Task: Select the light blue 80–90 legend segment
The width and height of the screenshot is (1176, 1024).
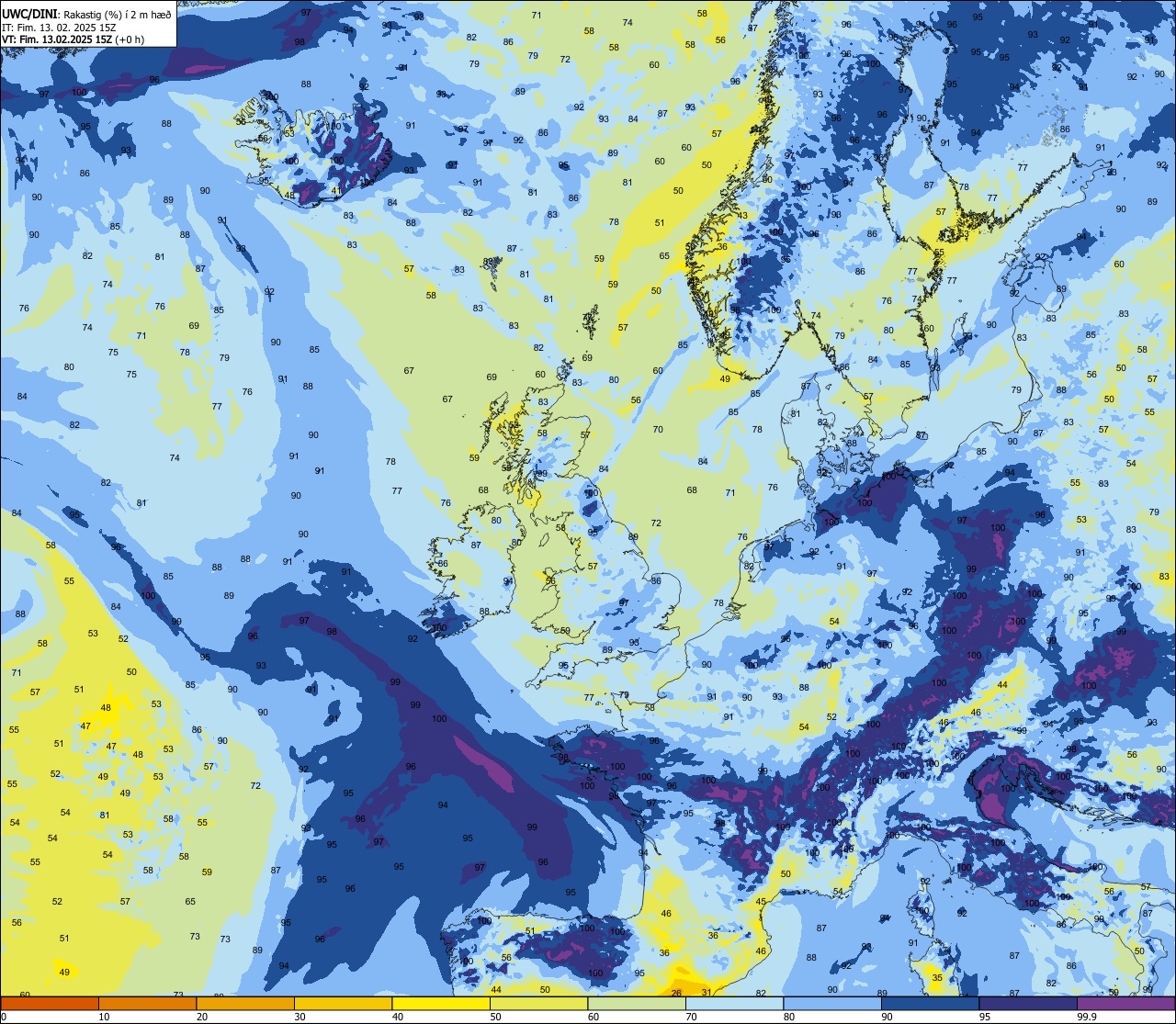Action: point(832,1003)
